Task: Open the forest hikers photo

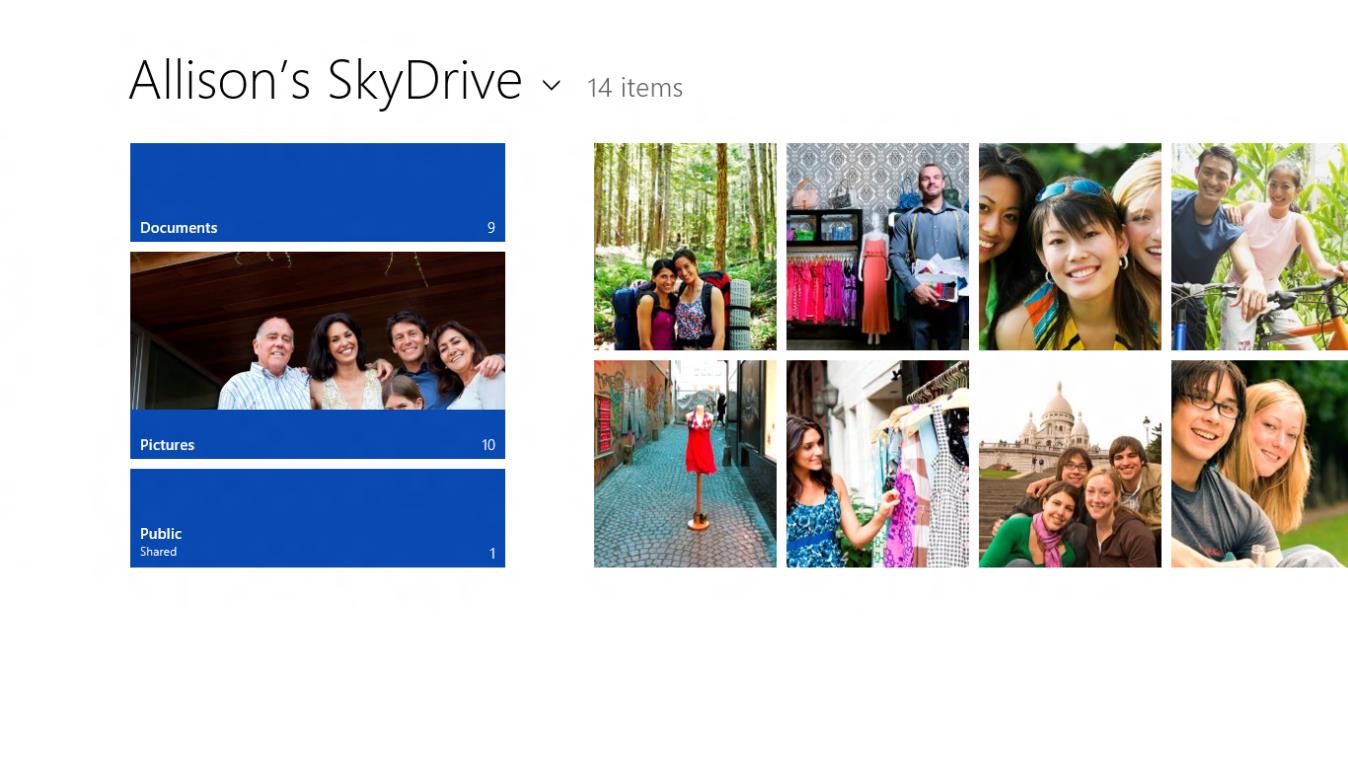Action: tap(685, 246)
